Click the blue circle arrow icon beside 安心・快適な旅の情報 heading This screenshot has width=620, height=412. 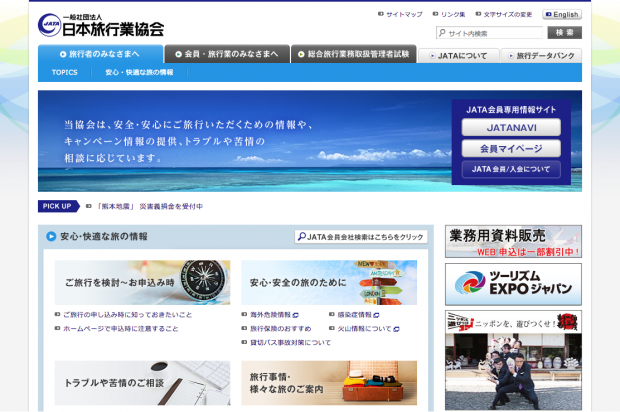point(50,237)
